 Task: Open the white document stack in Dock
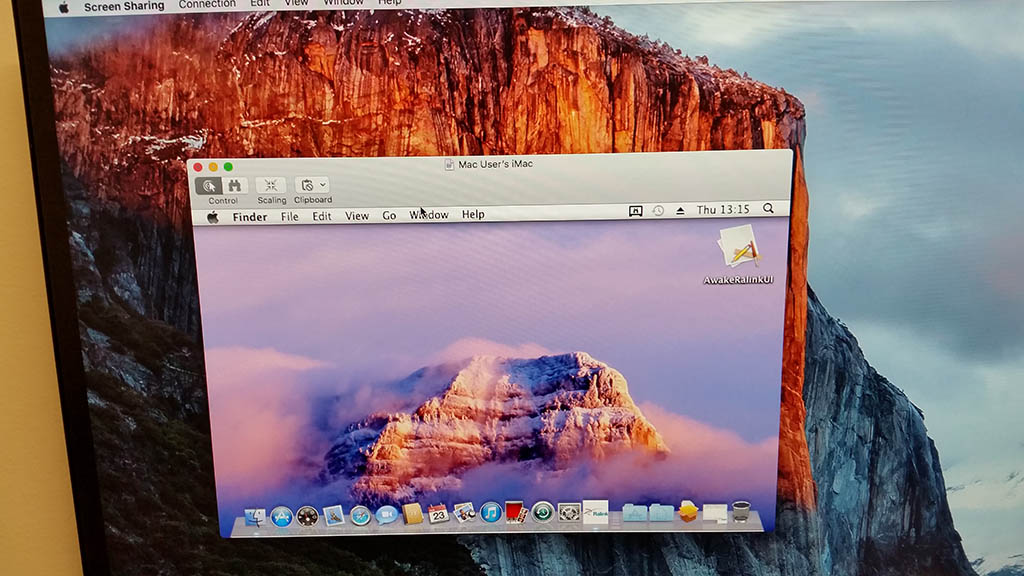(714, 512)
